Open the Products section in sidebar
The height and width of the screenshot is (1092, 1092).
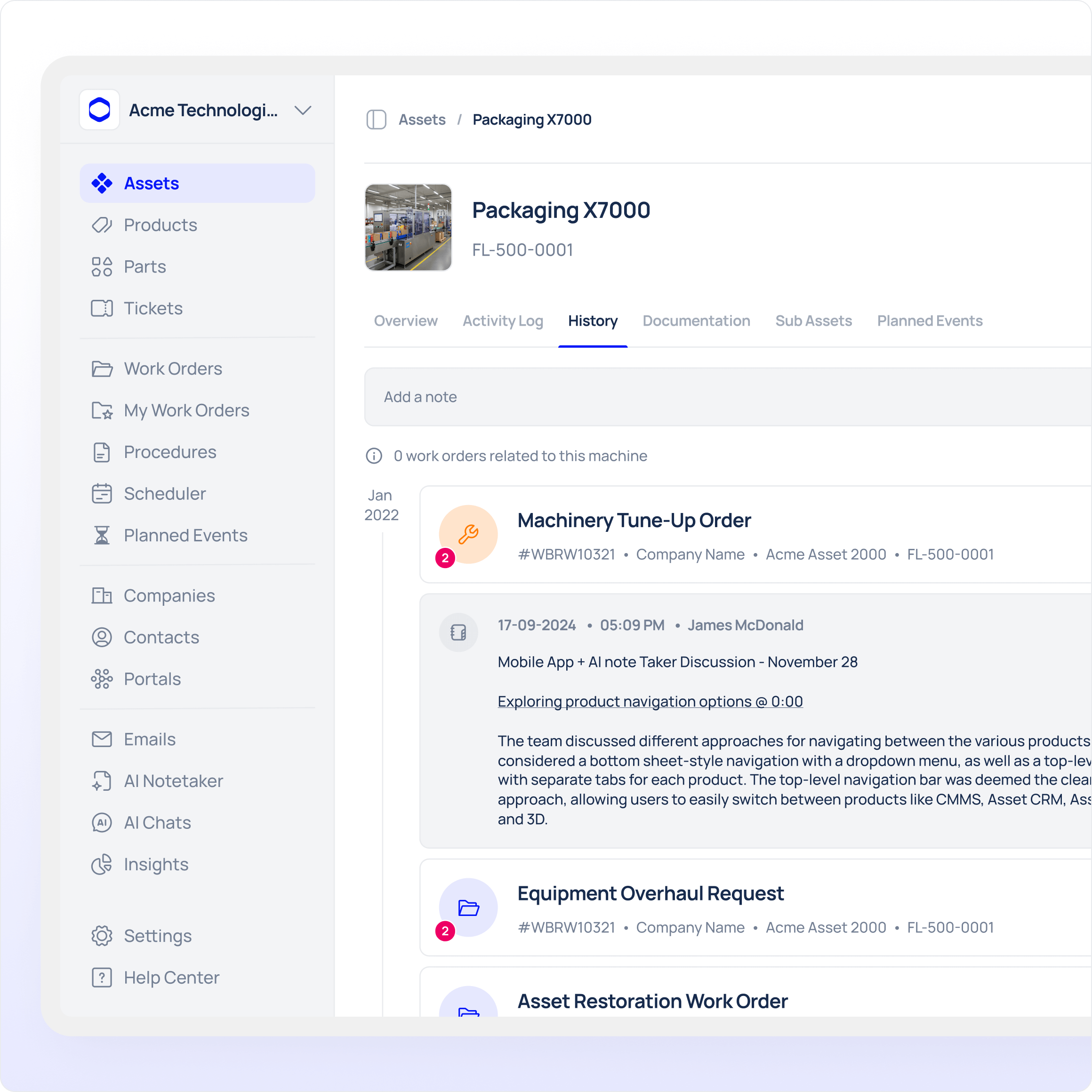[161, 225]
